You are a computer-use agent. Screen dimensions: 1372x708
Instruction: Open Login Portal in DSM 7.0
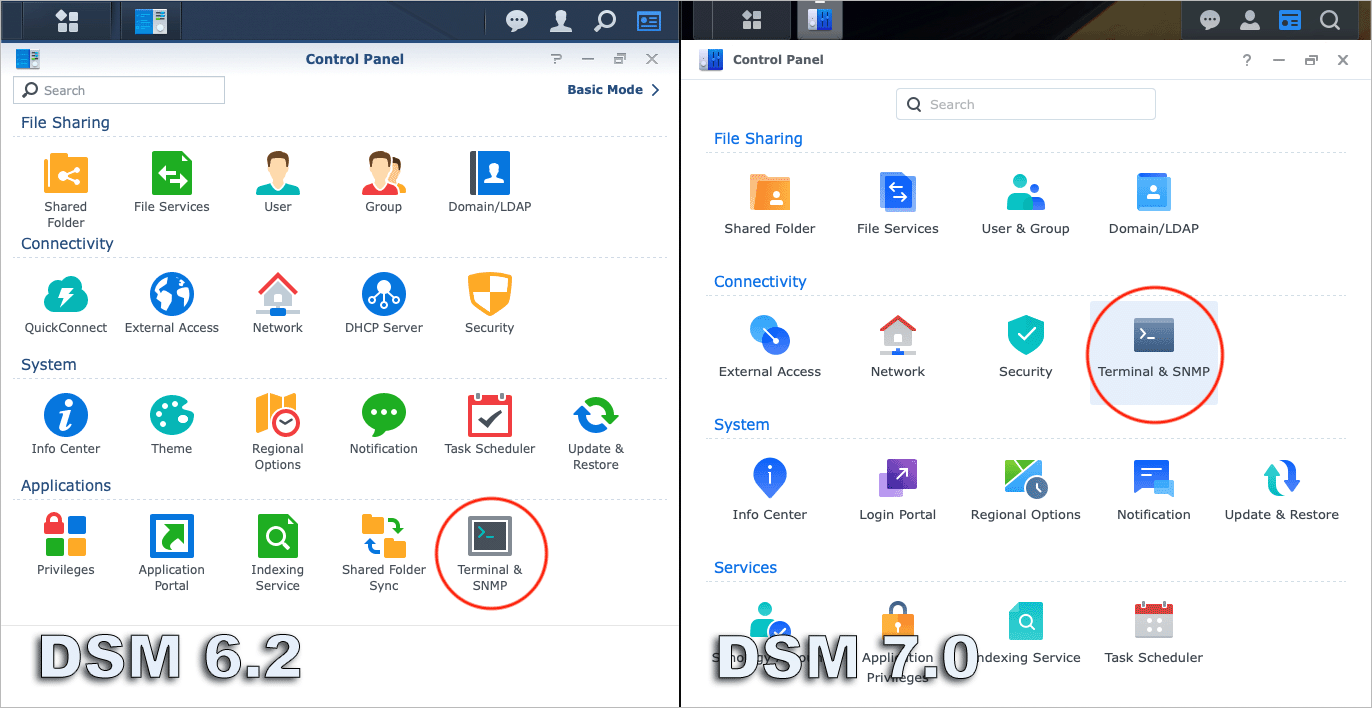click(898, 490)
